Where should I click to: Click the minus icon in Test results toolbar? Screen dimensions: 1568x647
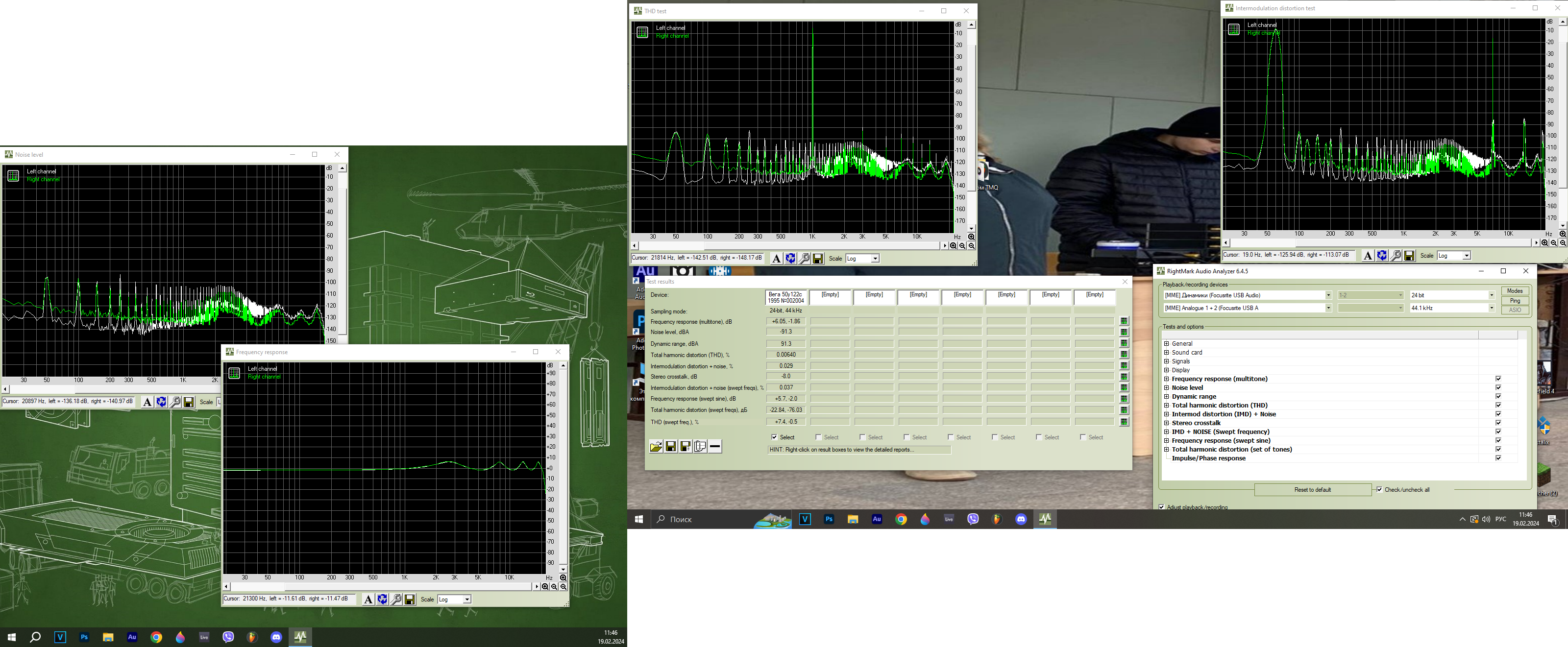click(x=714, y=447)
